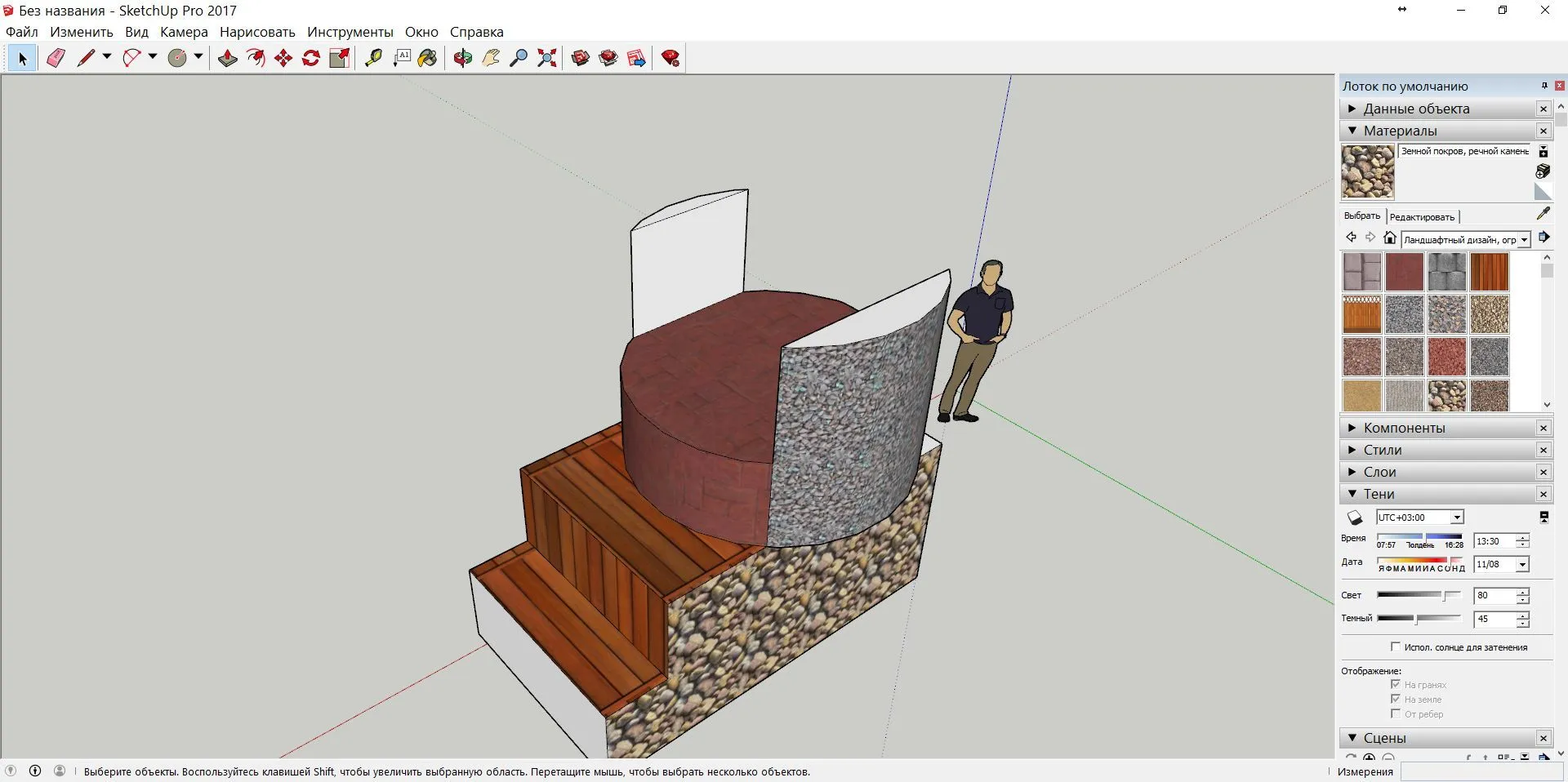Enable use sun for shading checkbox
1568x782 pixels.
coord(1395,646)
